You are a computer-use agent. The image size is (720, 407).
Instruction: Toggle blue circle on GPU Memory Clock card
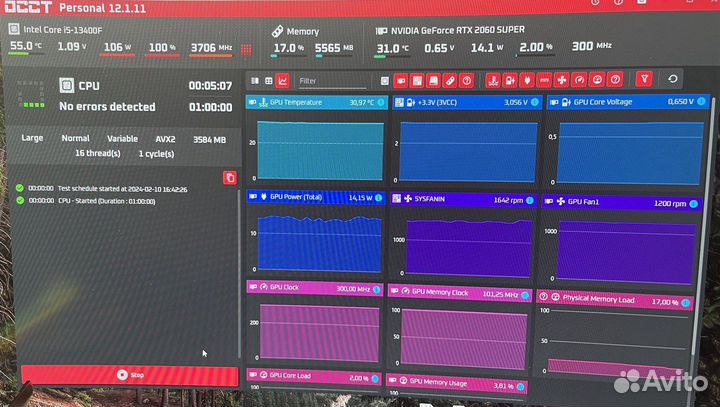click(x=525, y=294)
